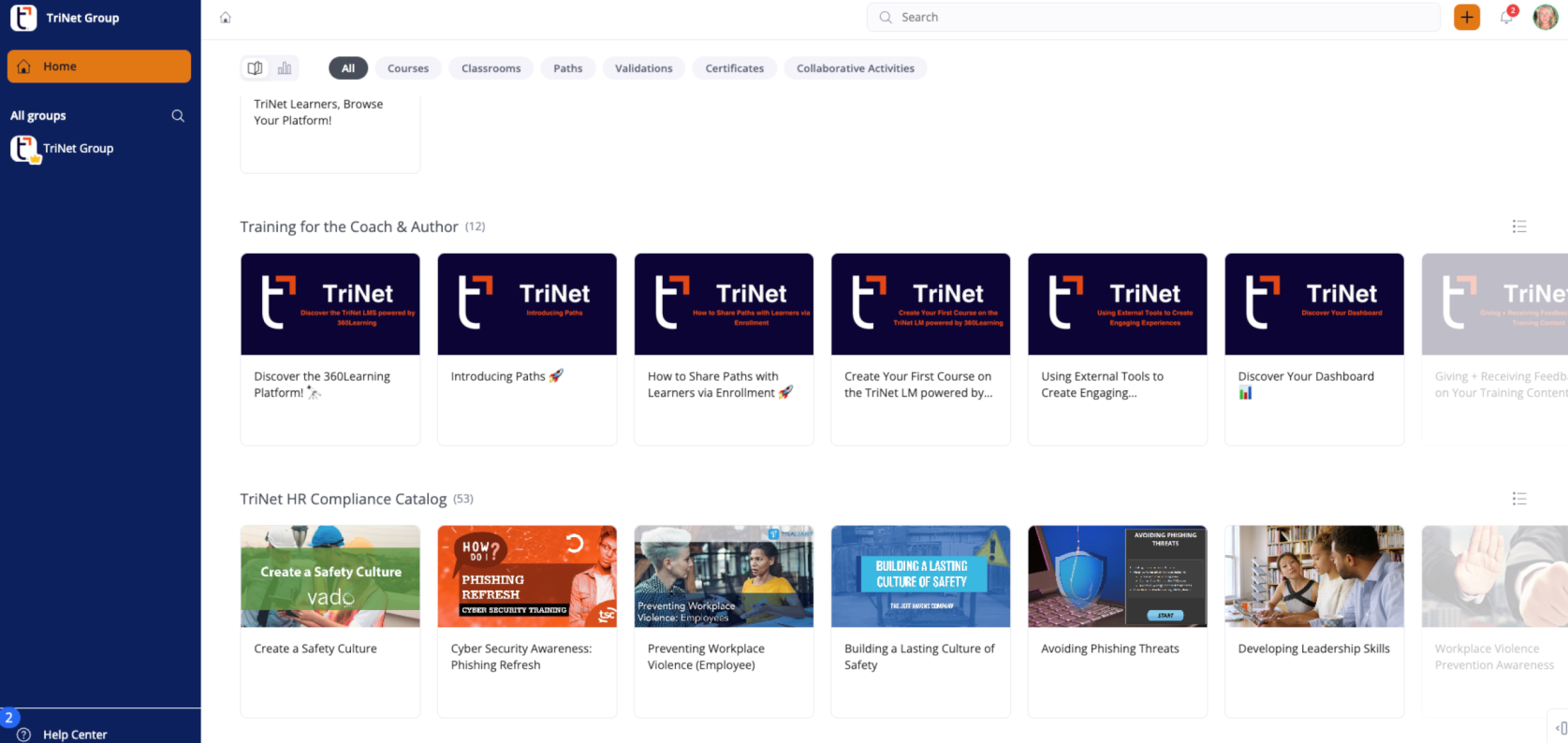Show list view for Coach & Author section
Screen dimensions: 1568x743
1519,226
